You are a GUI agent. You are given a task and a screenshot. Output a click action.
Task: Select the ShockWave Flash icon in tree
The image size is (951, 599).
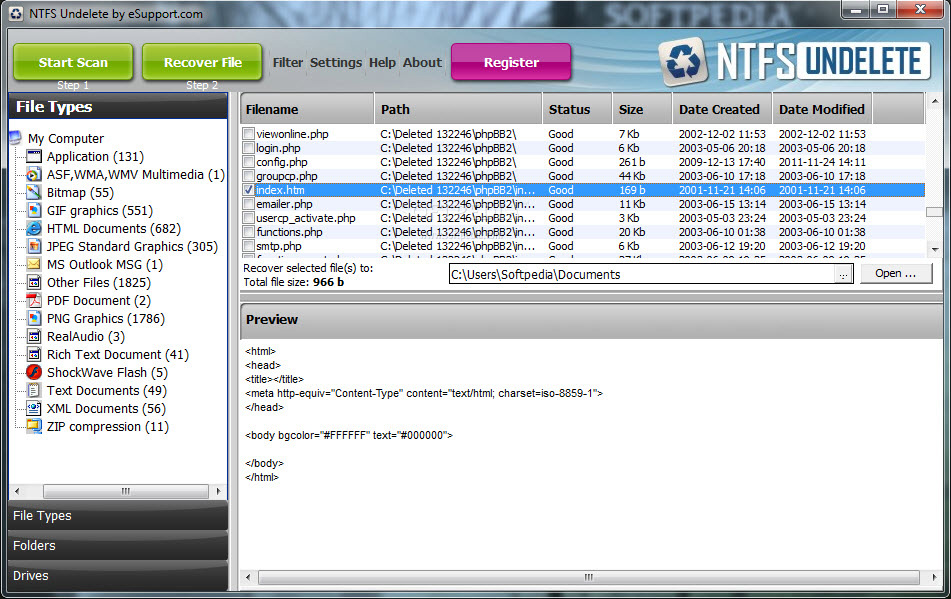coord(33,373)
